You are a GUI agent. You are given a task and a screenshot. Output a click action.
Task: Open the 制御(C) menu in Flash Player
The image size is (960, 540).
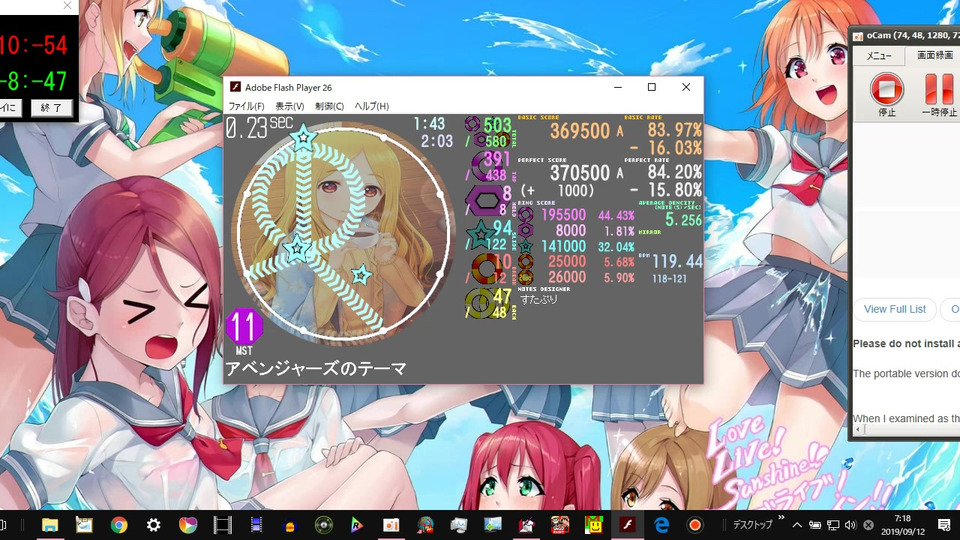[329, 106]
